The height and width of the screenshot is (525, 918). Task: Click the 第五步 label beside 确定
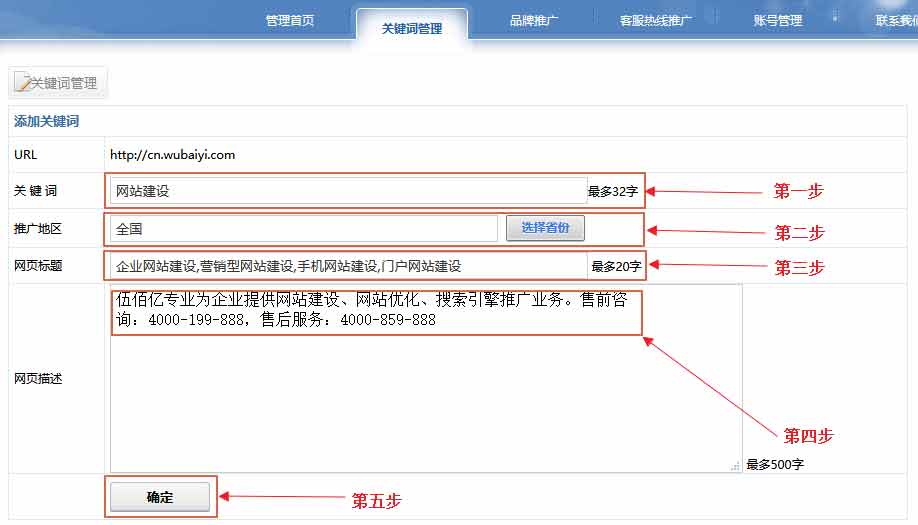pos(376,501)
